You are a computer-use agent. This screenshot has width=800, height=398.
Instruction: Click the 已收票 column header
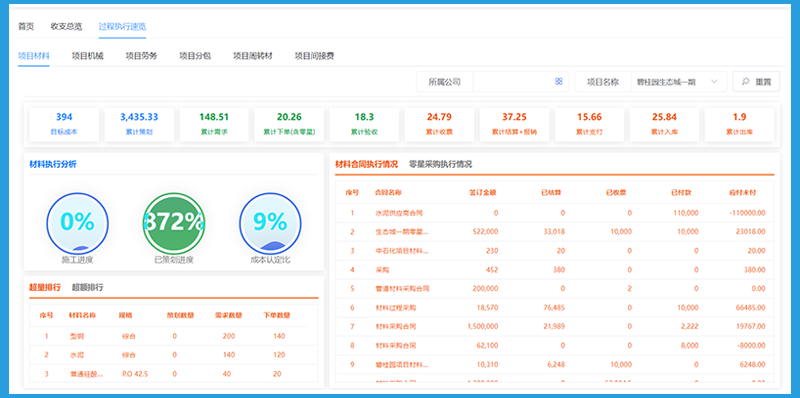[616, 193]
